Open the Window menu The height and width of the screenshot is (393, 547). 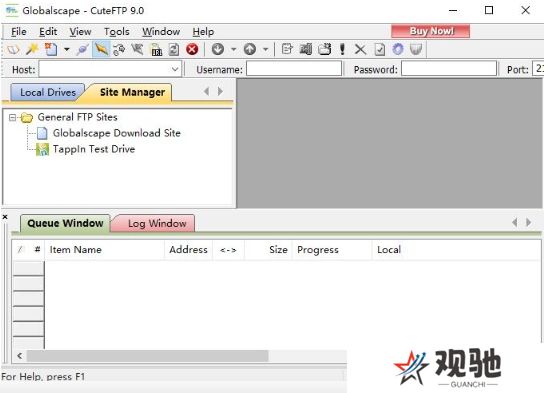[x=161, y=32]
